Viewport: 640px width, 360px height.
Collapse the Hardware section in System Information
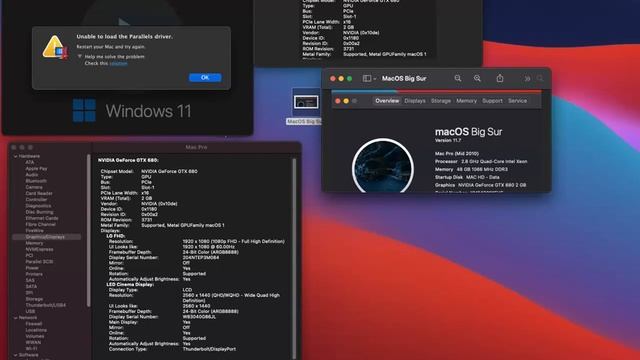[x=16, y=156]
